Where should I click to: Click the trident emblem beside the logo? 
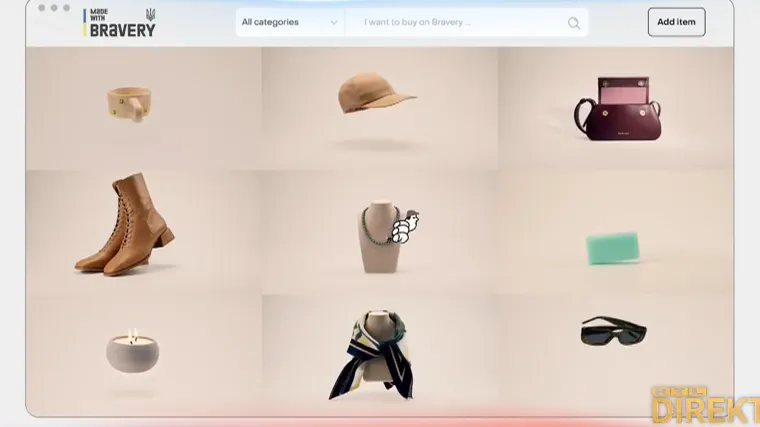tap(151, 14)
